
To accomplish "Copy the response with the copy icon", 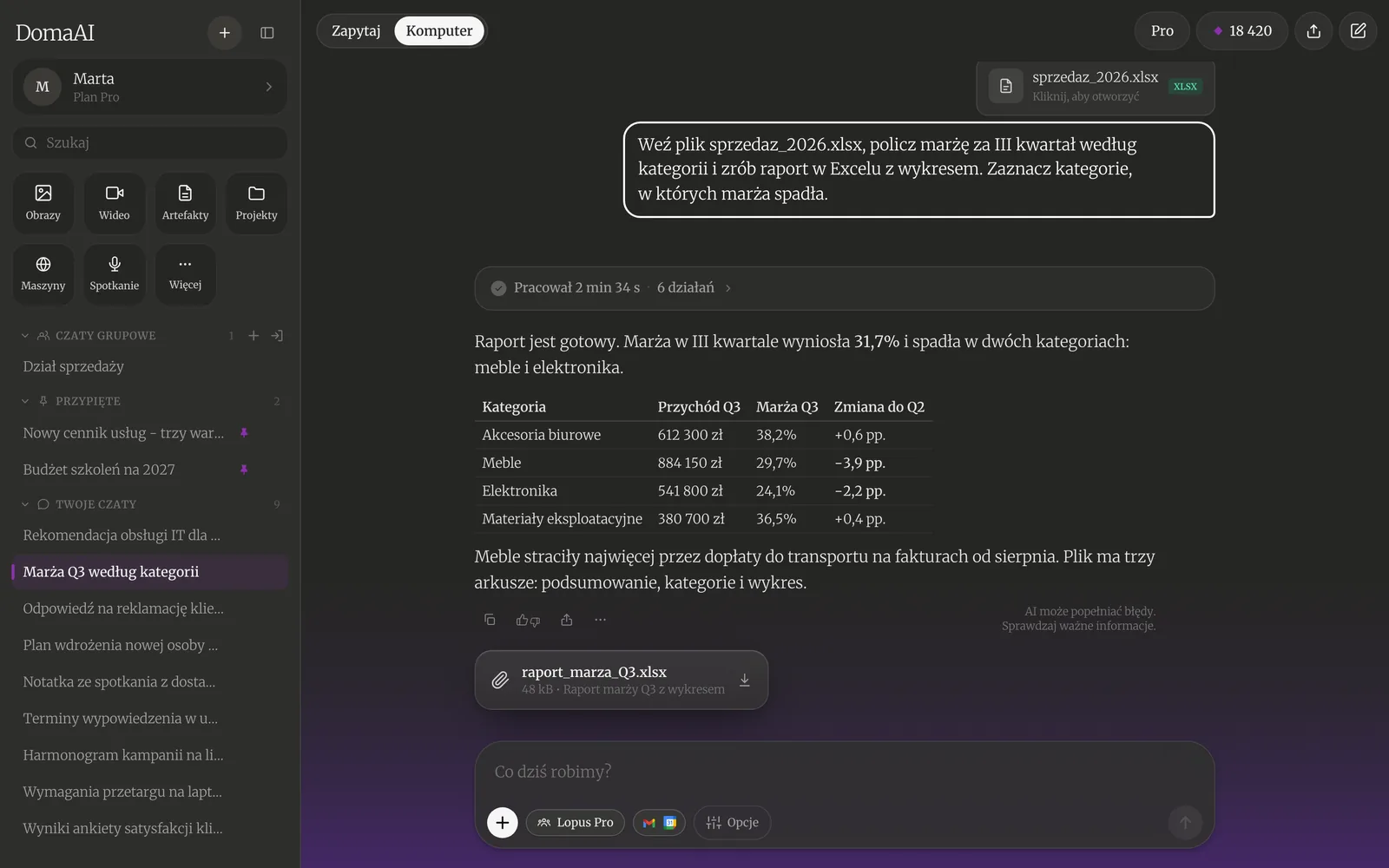I will coord(490,620).
